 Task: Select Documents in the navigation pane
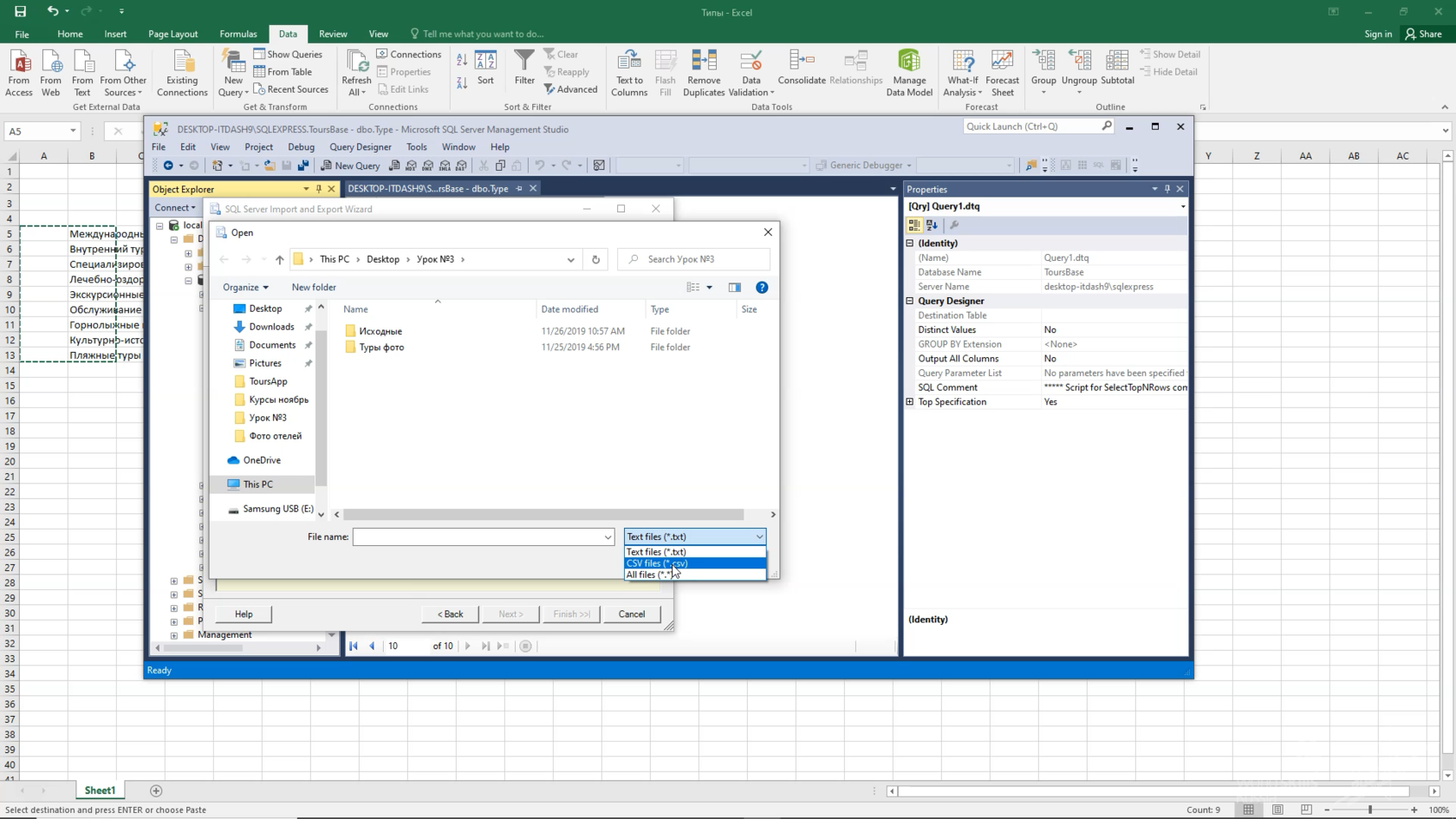272,345
